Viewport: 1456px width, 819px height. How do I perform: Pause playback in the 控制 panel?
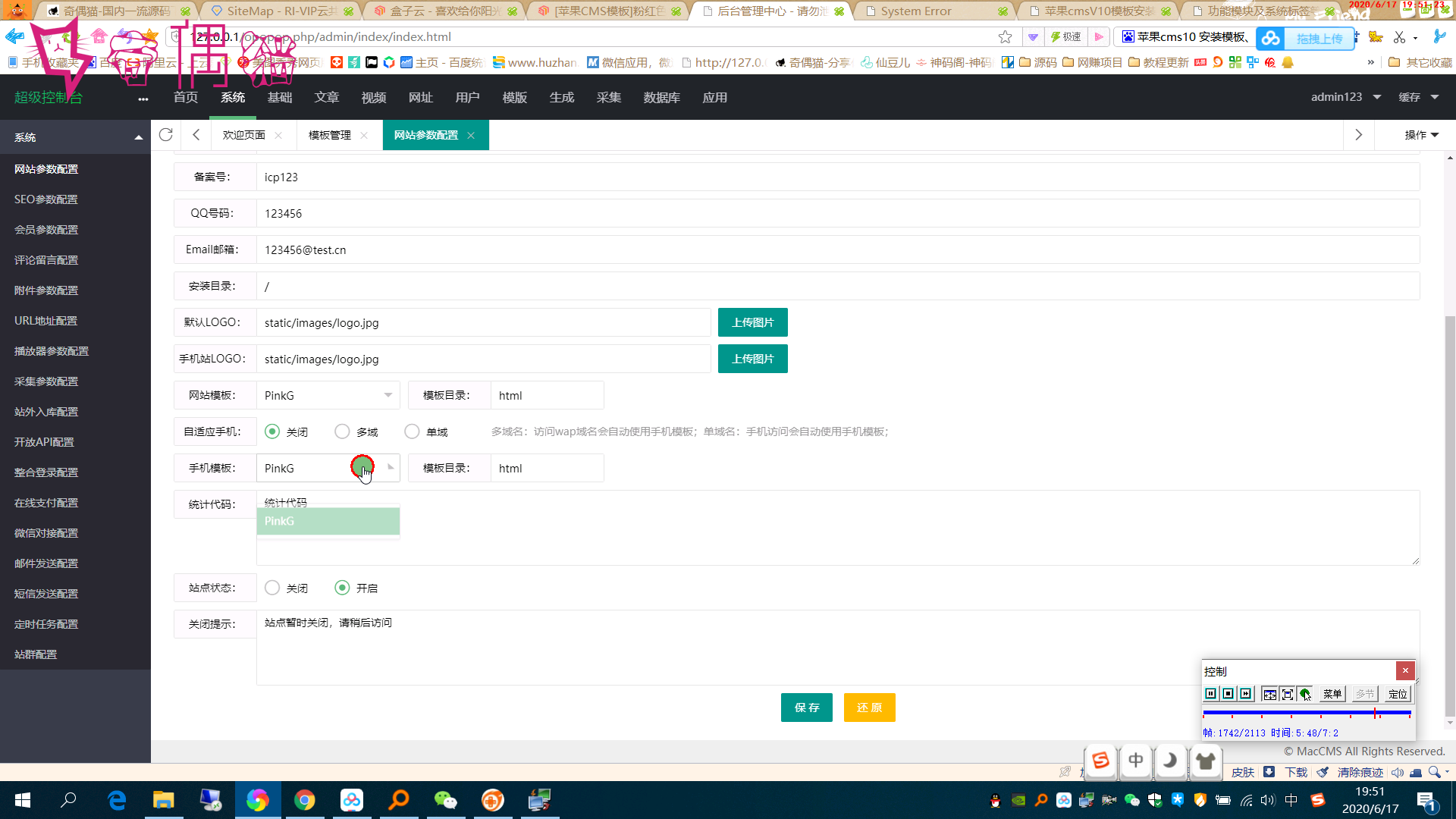click(1210, 694)
